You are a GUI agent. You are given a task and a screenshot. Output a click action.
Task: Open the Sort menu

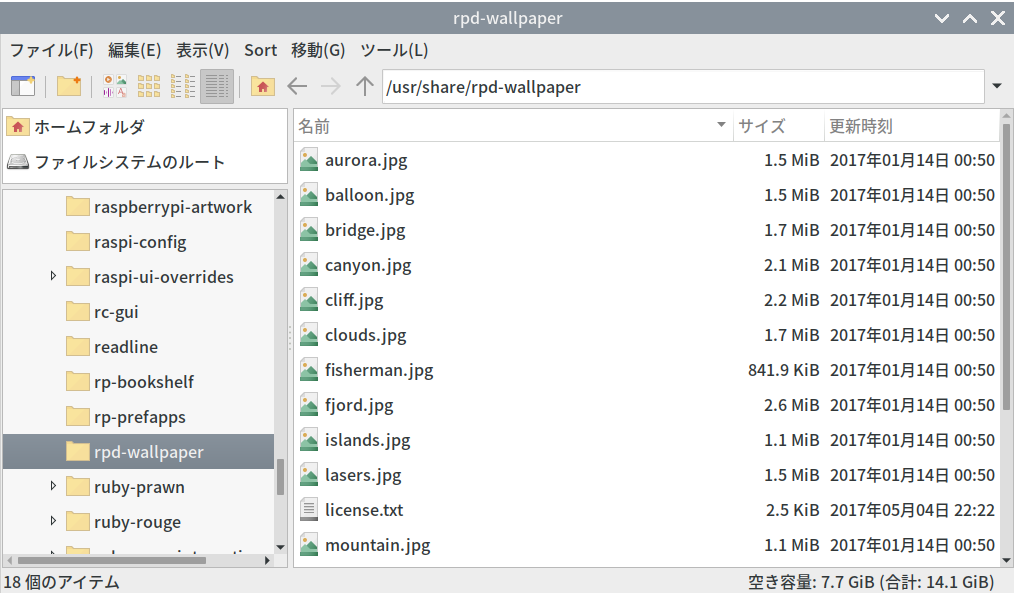coord(260,50)
